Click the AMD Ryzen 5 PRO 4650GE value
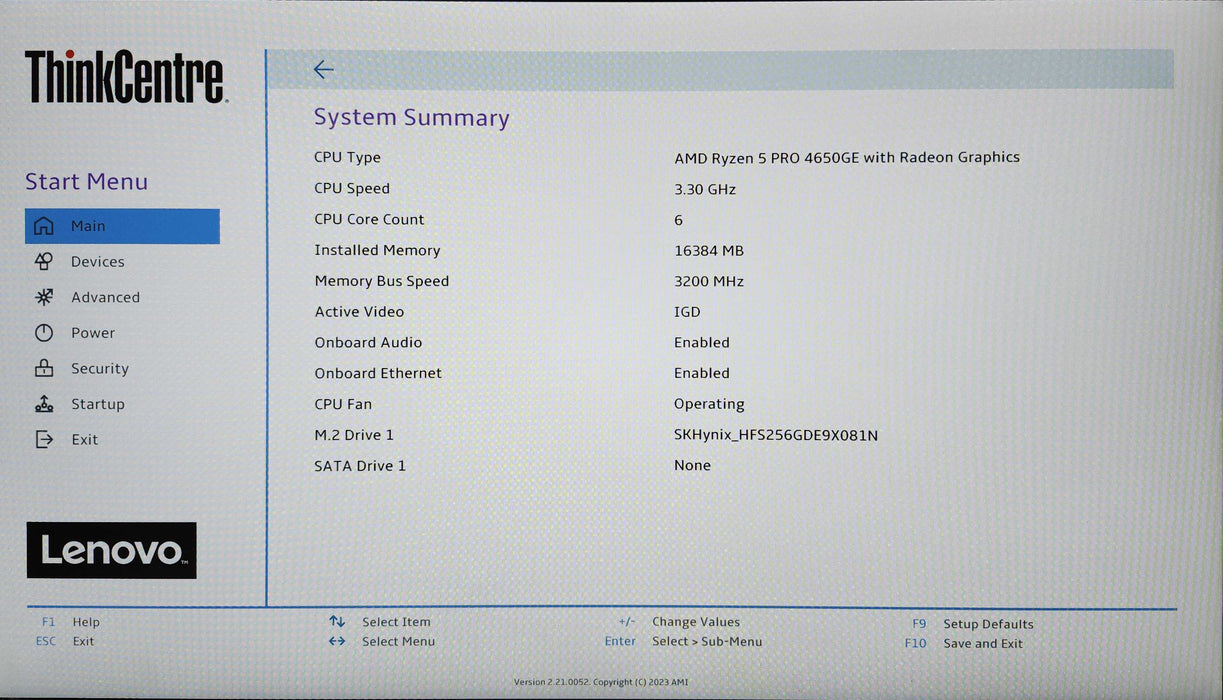Image resolution: width=1223 pixels, height=700 pixels. pos(847,157)
